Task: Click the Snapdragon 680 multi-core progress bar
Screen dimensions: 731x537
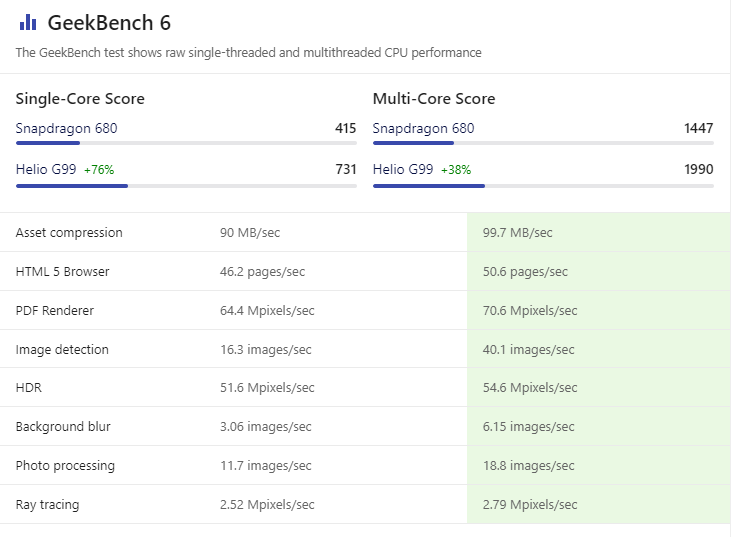Action: pyautogui.click(x=543, y=143)
